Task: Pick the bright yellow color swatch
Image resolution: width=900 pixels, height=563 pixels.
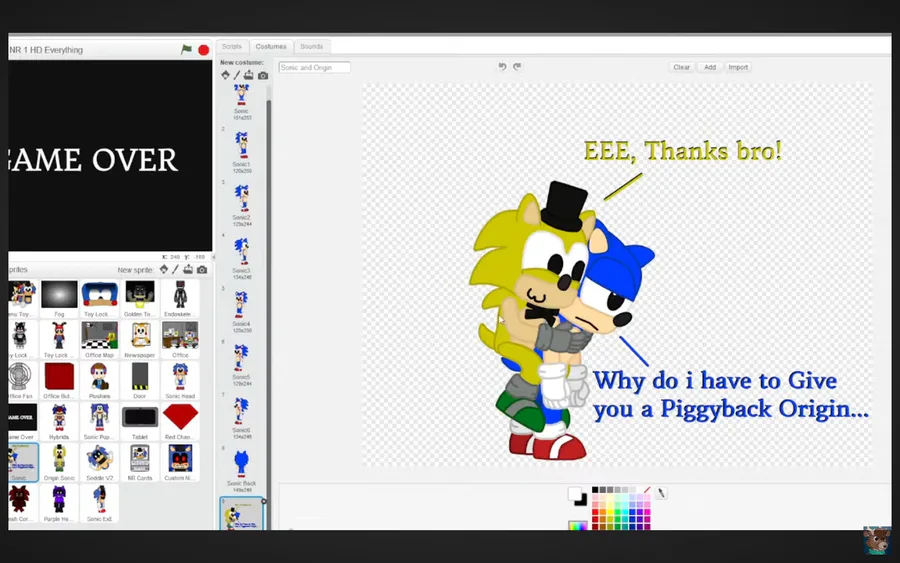Action: pos(610,512)
